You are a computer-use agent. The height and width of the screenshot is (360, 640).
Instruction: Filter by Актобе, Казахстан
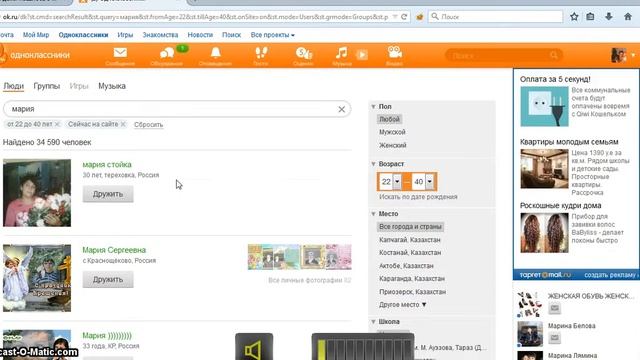point(406,266)
